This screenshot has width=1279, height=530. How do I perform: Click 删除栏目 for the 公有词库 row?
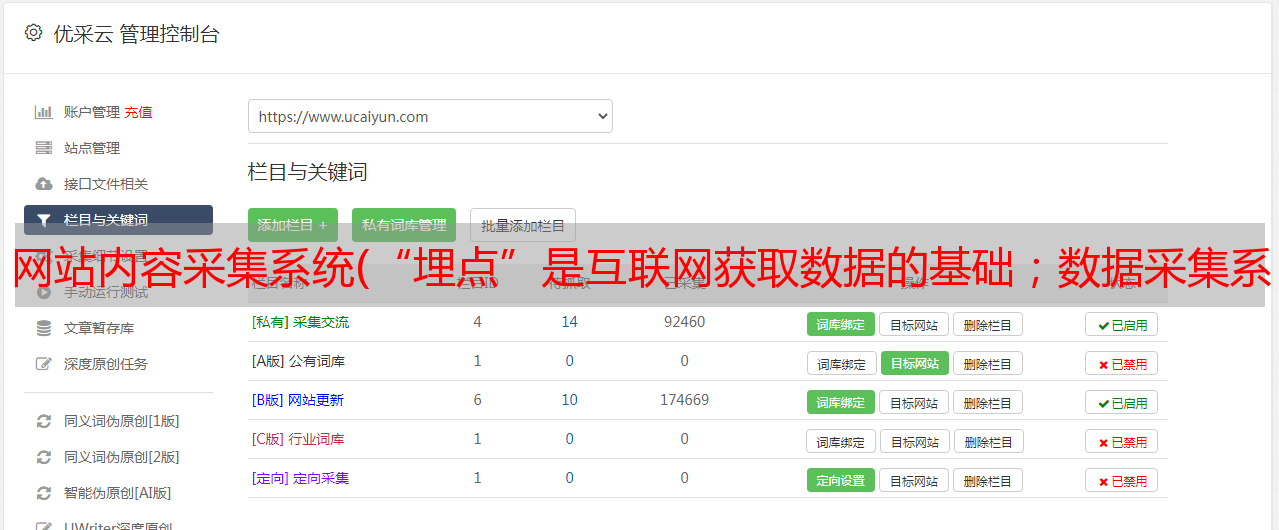tap(987, 363)
